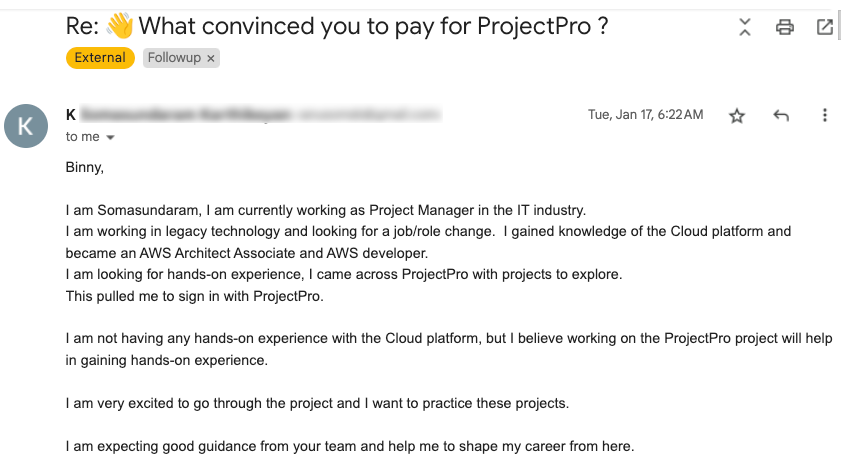Screen dimensions: 841x470
Task: Star this message from Jan 17
Action: [737, 116]
